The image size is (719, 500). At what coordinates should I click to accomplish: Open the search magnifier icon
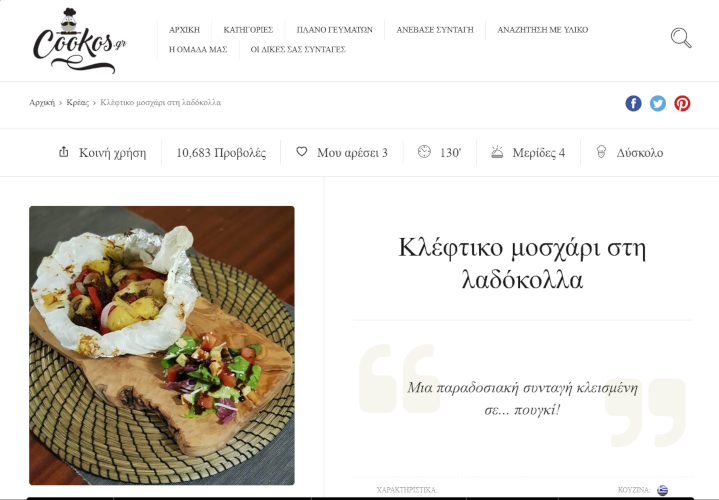[x=681, y=38]
